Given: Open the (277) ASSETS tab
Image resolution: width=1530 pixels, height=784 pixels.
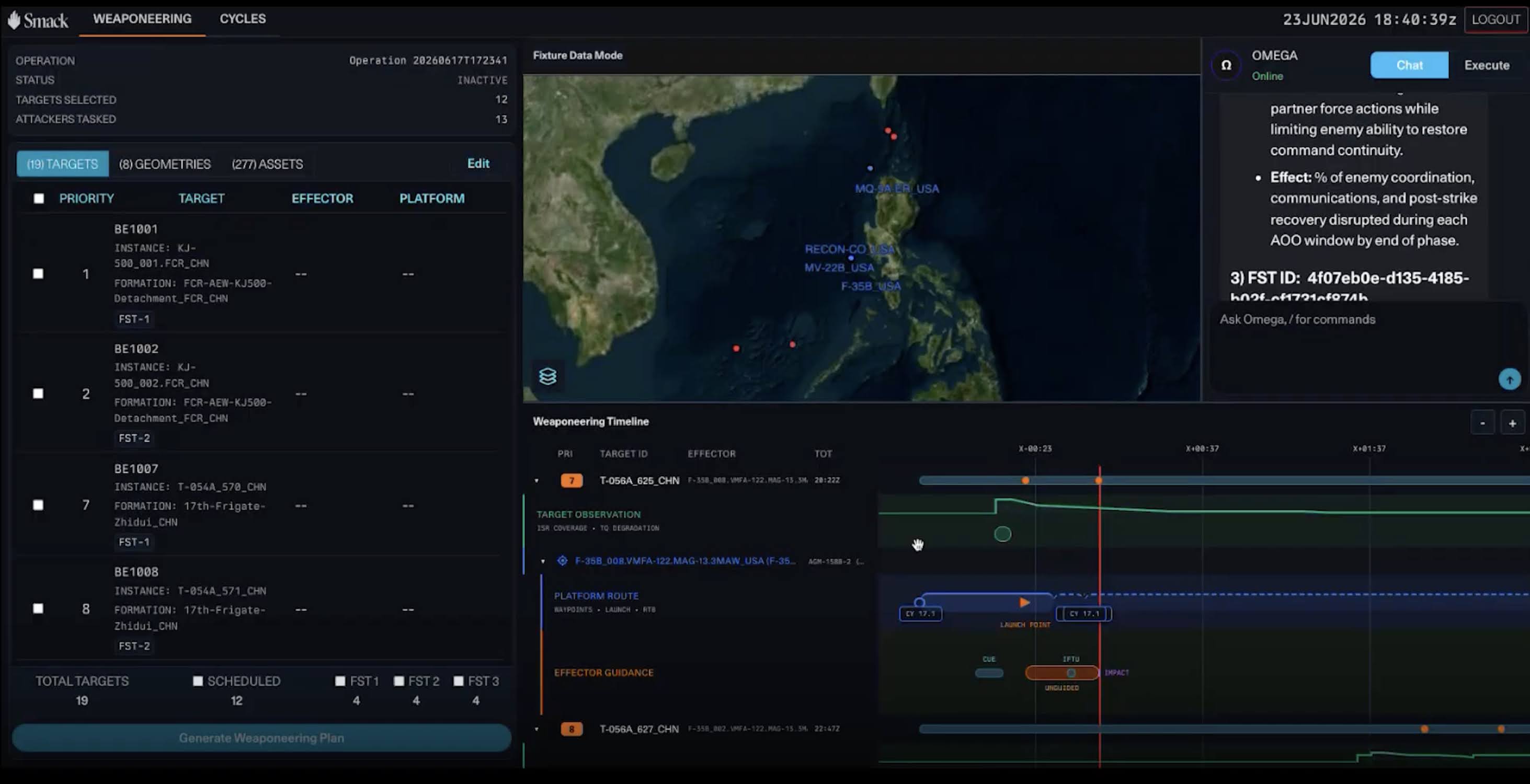Looking at the screenshot, I should click(267, 164).
